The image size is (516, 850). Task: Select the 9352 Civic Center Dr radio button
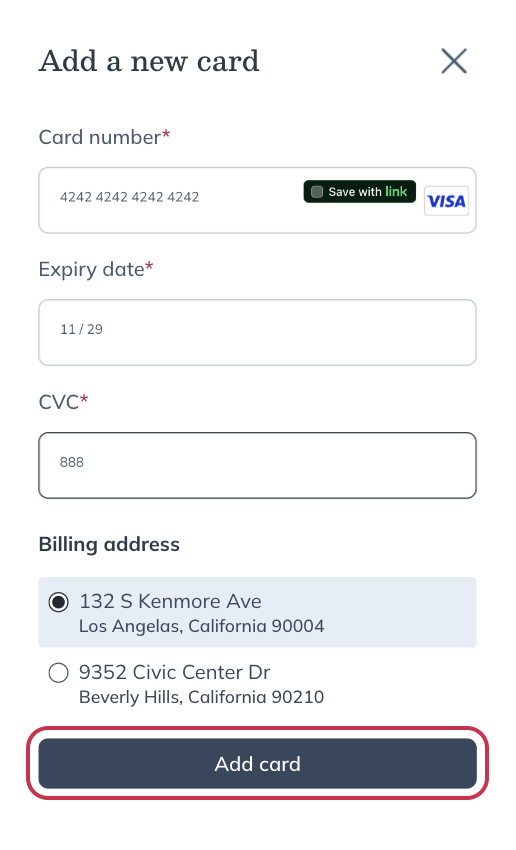(x=59, y=673)
